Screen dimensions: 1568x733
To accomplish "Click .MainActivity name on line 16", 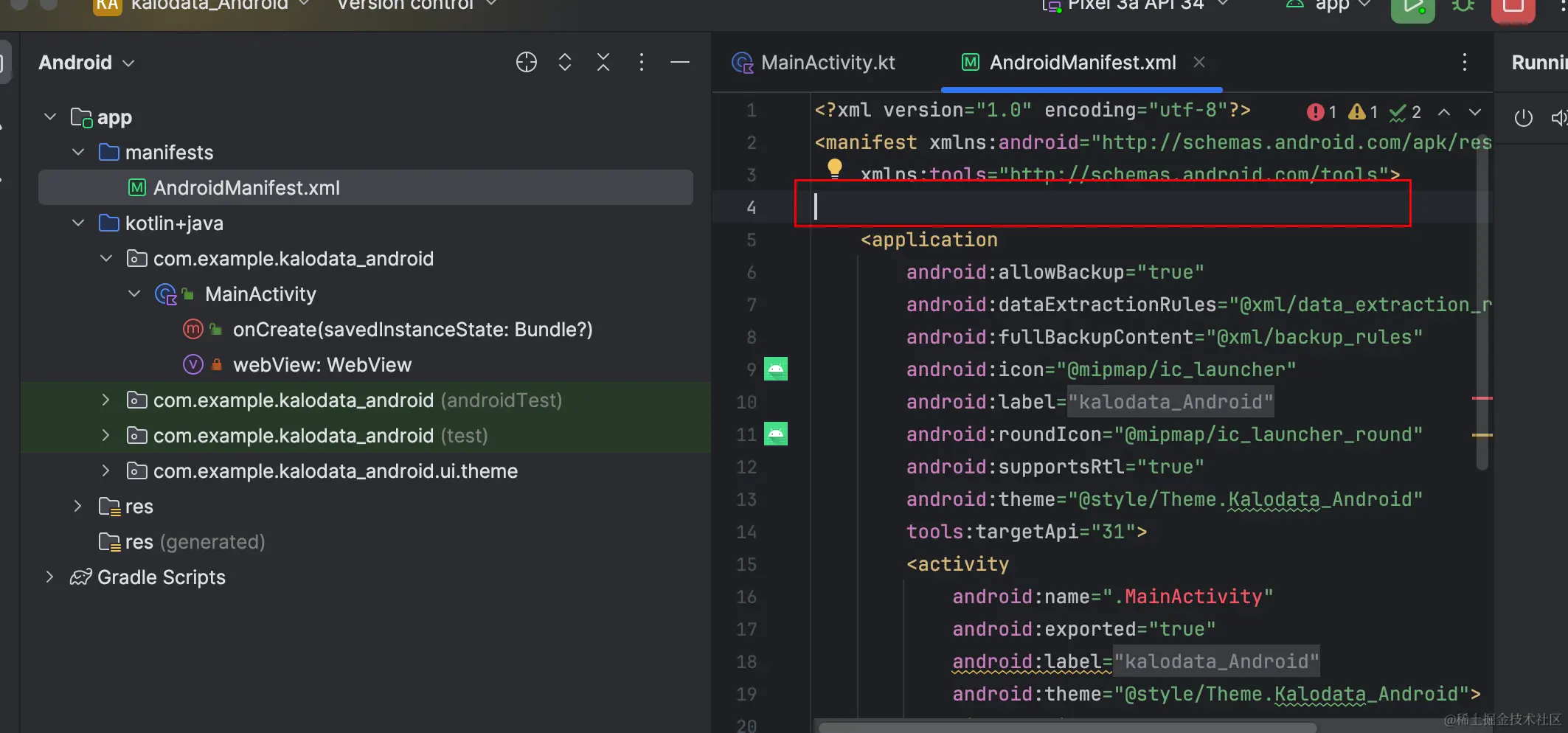I will [1188, 597].
